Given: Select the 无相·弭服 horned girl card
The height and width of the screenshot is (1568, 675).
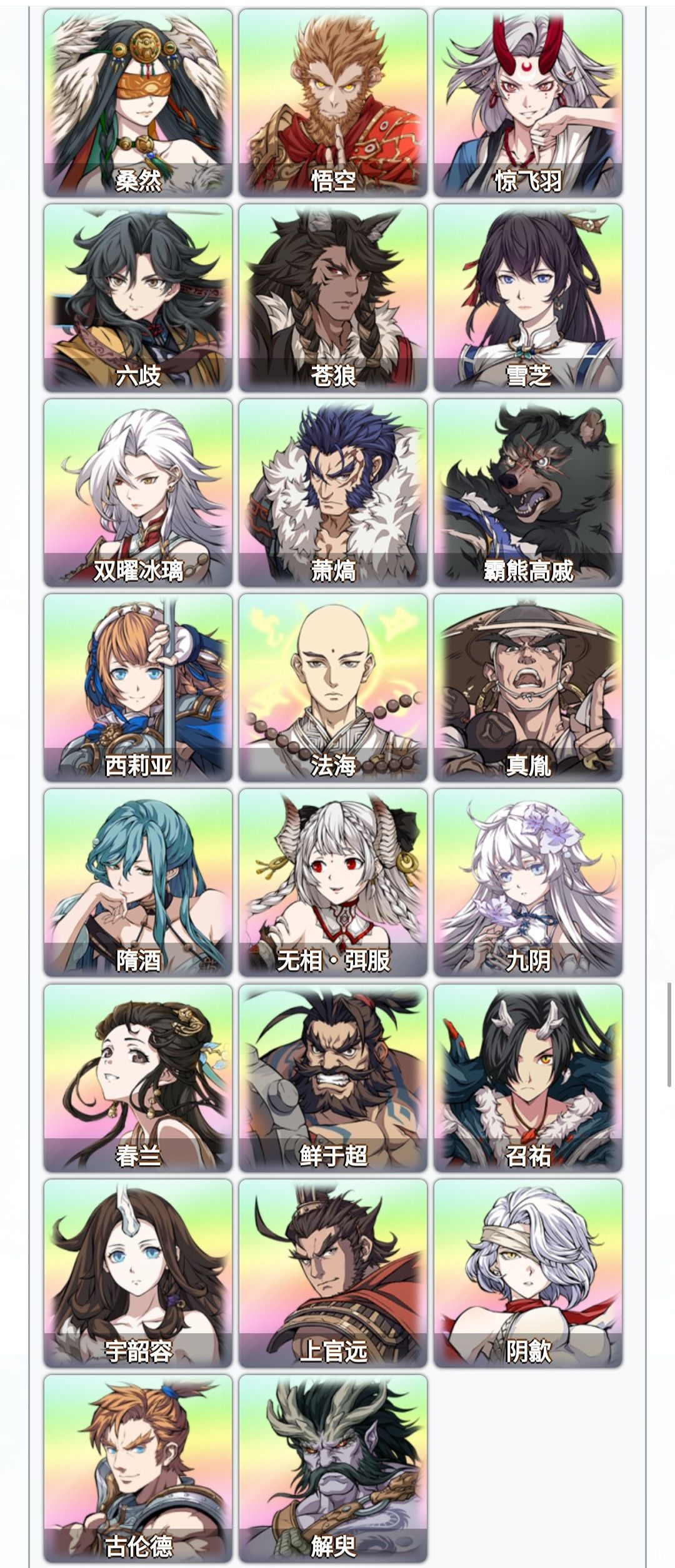Looking at the screenshot, I should tap(333, 883).
